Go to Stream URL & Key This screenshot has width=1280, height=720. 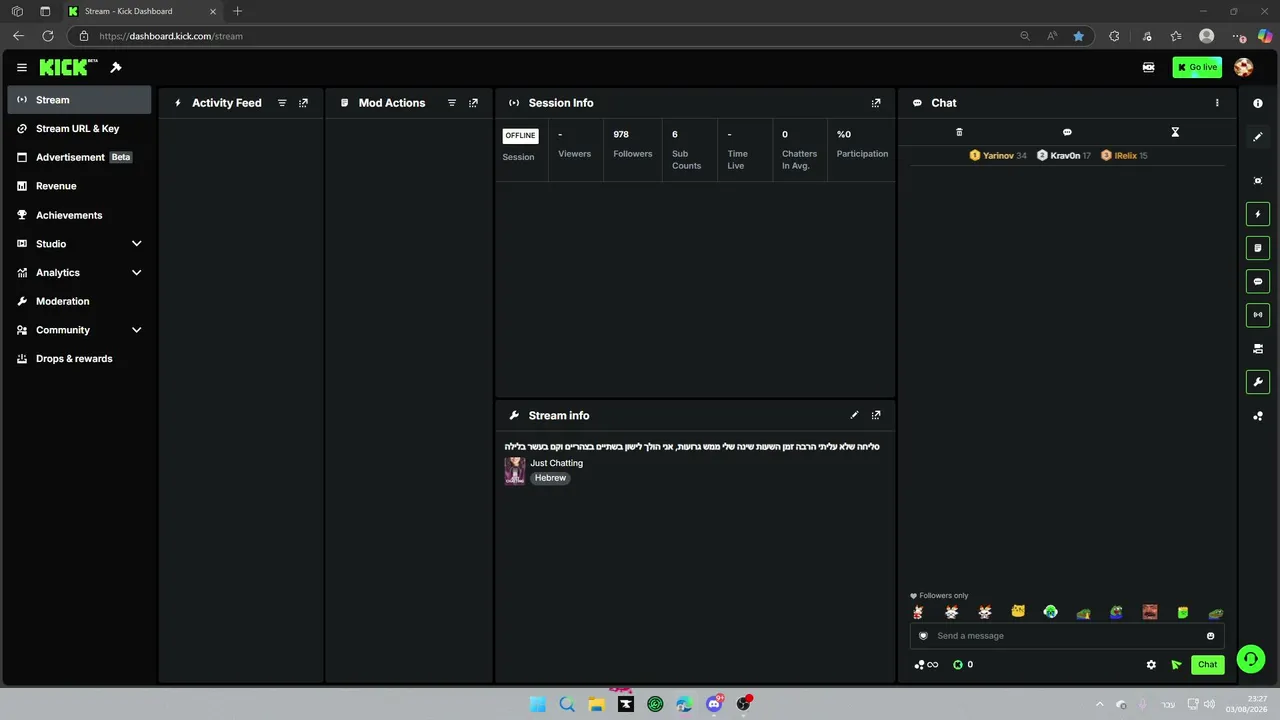(79, 129)
